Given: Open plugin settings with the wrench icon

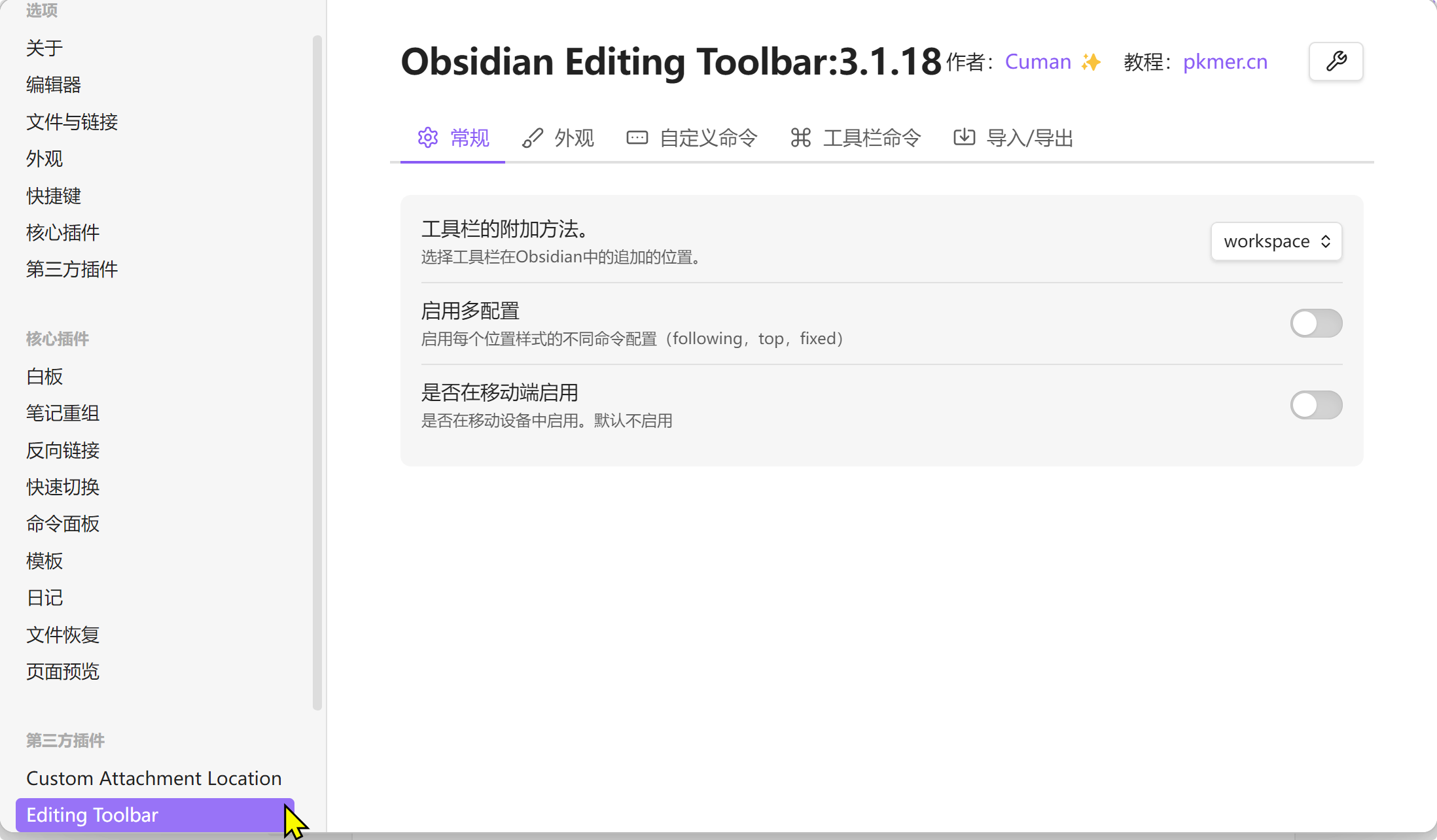Looking at the screenshot, I should [x=1336, y=61].
